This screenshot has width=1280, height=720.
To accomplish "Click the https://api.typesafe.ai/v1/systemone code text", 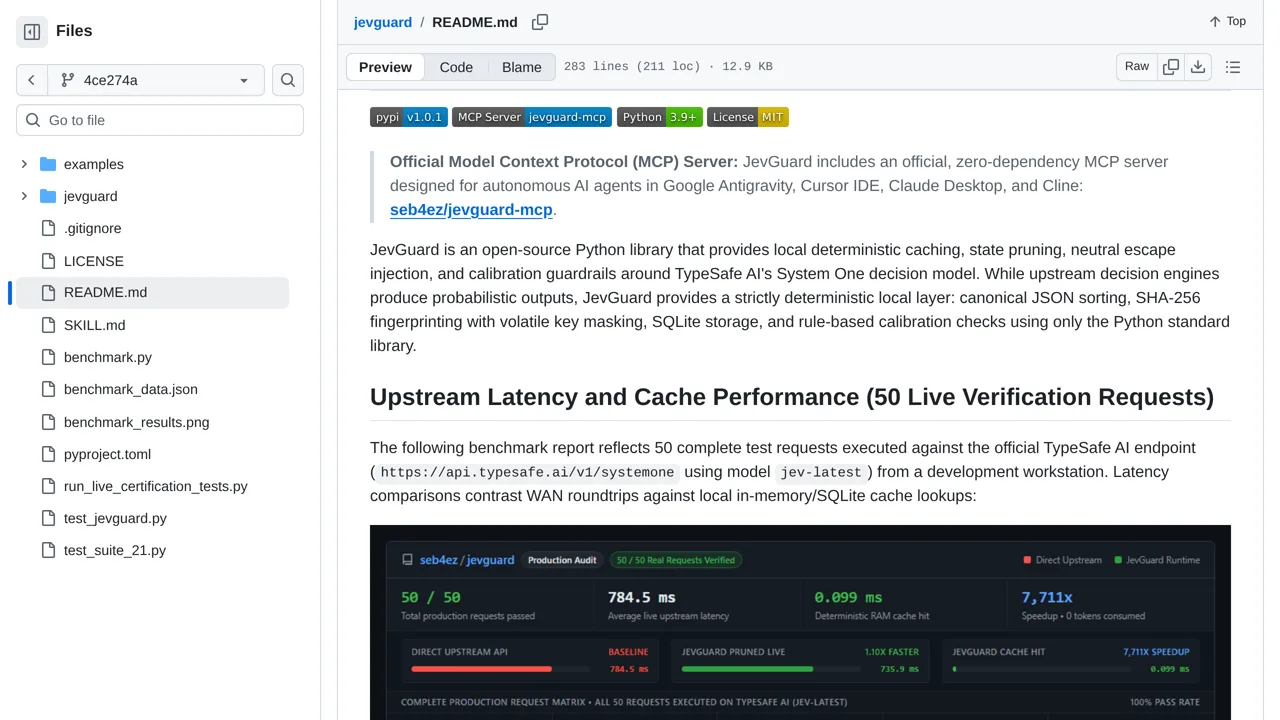I will pos(527,472).
